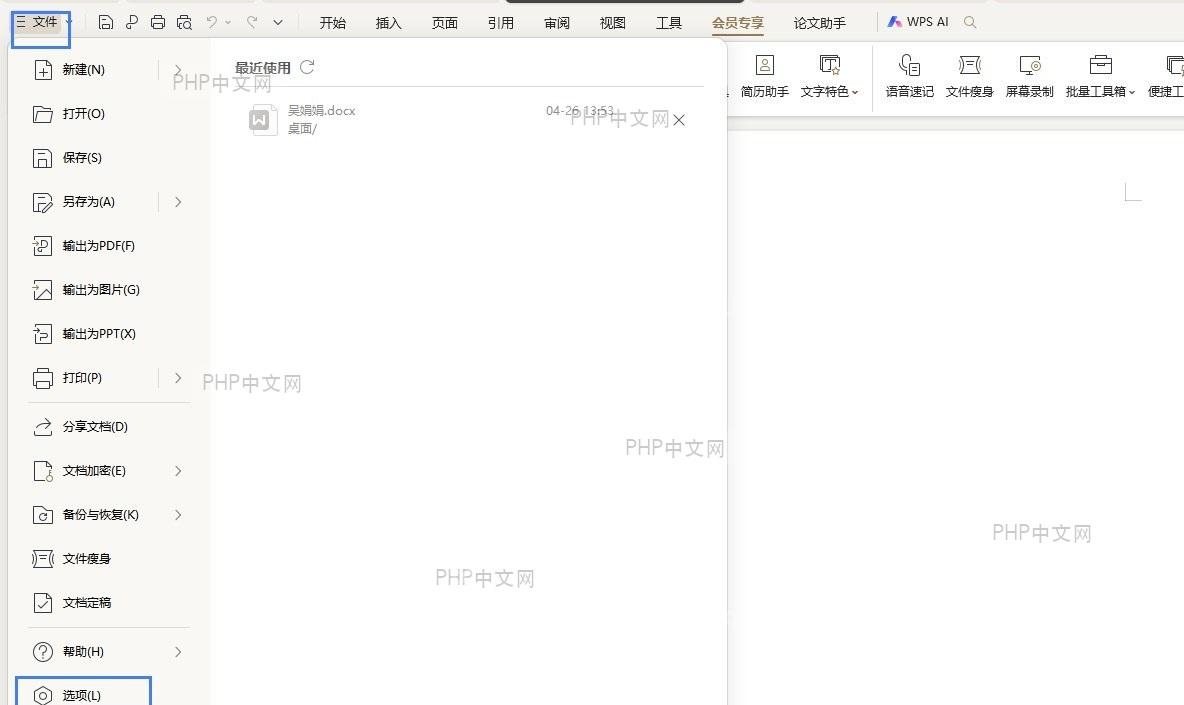Open the 文字特色 dropdown arrow

[x=855, y=92]
